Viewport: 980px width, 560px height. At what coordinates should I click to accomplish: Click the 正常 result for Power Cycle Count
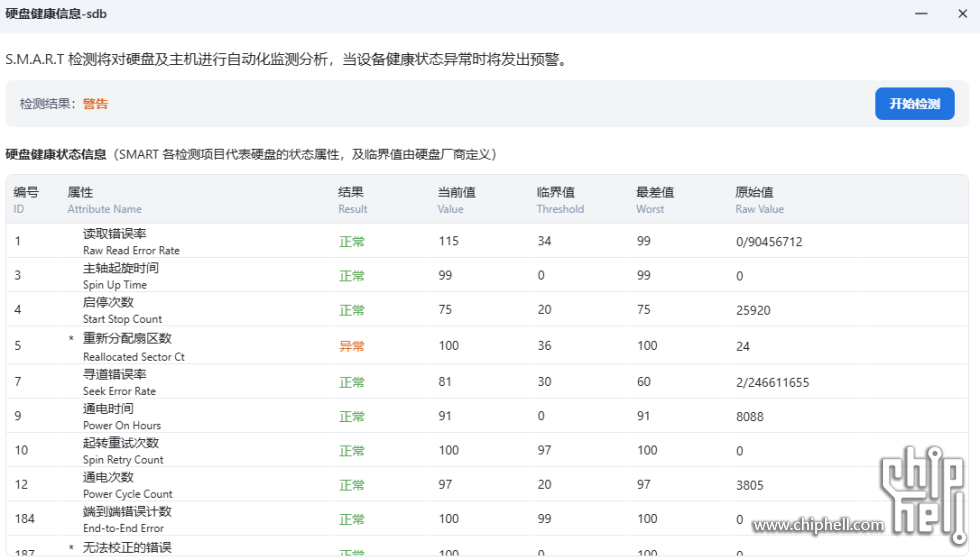pyautogui.click(x=352, y=486)
